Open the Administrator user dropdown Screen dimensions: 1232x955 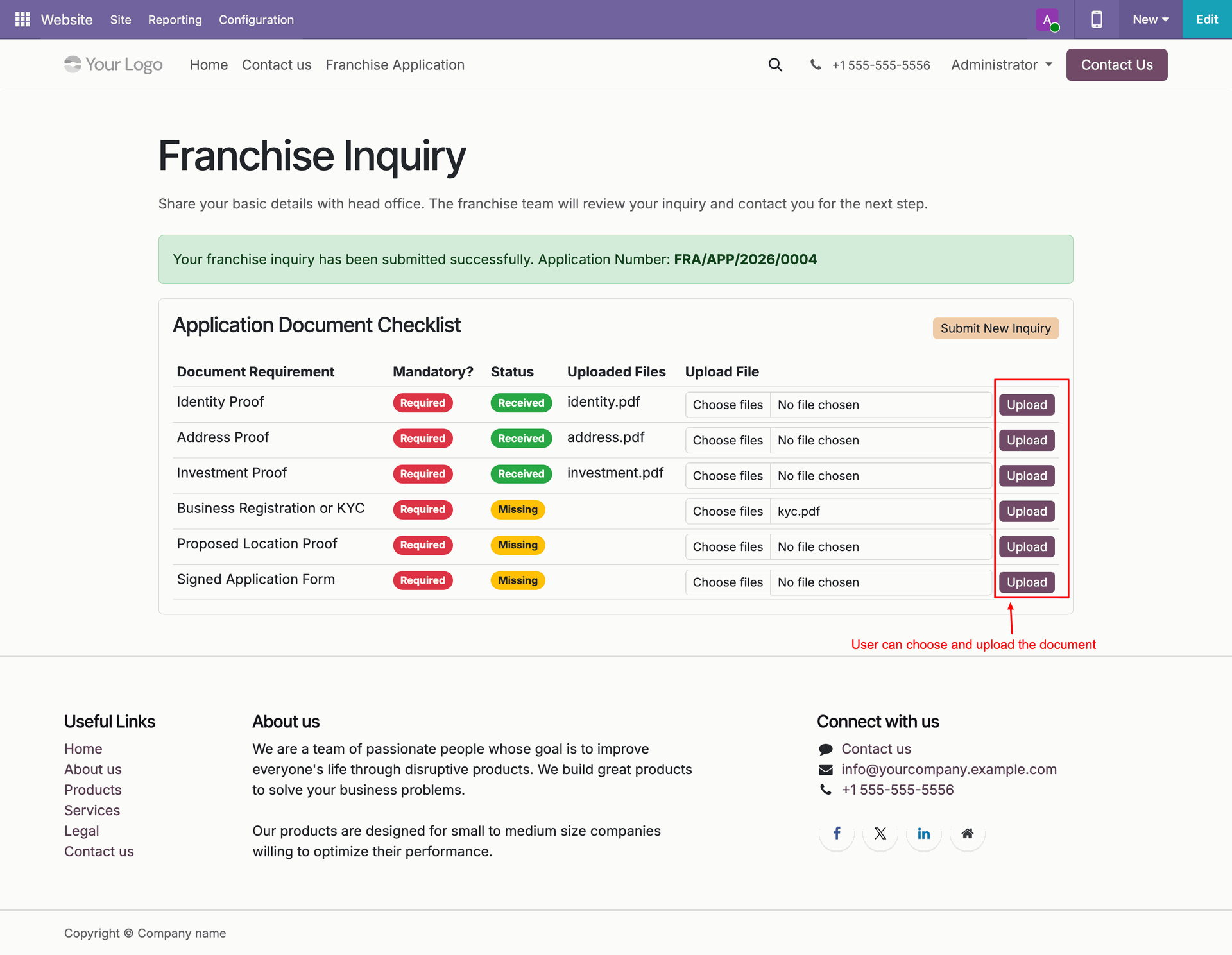pos(1002,65)
